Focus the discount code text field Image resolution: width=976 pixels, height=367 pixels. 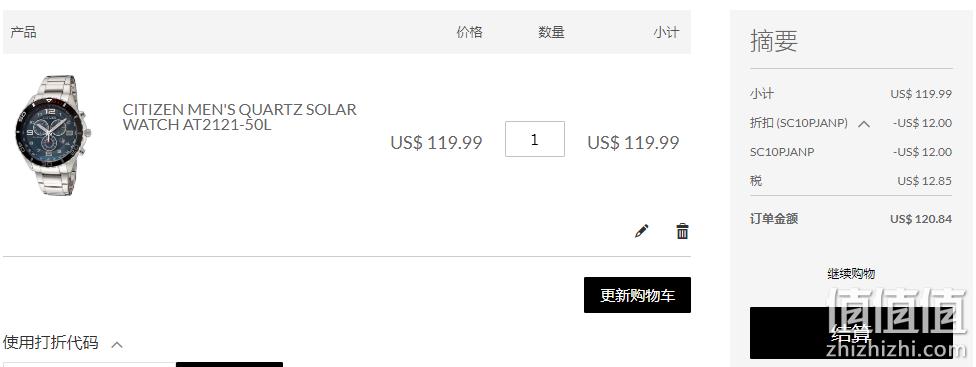pyautogui.click(x=89, y=365)
